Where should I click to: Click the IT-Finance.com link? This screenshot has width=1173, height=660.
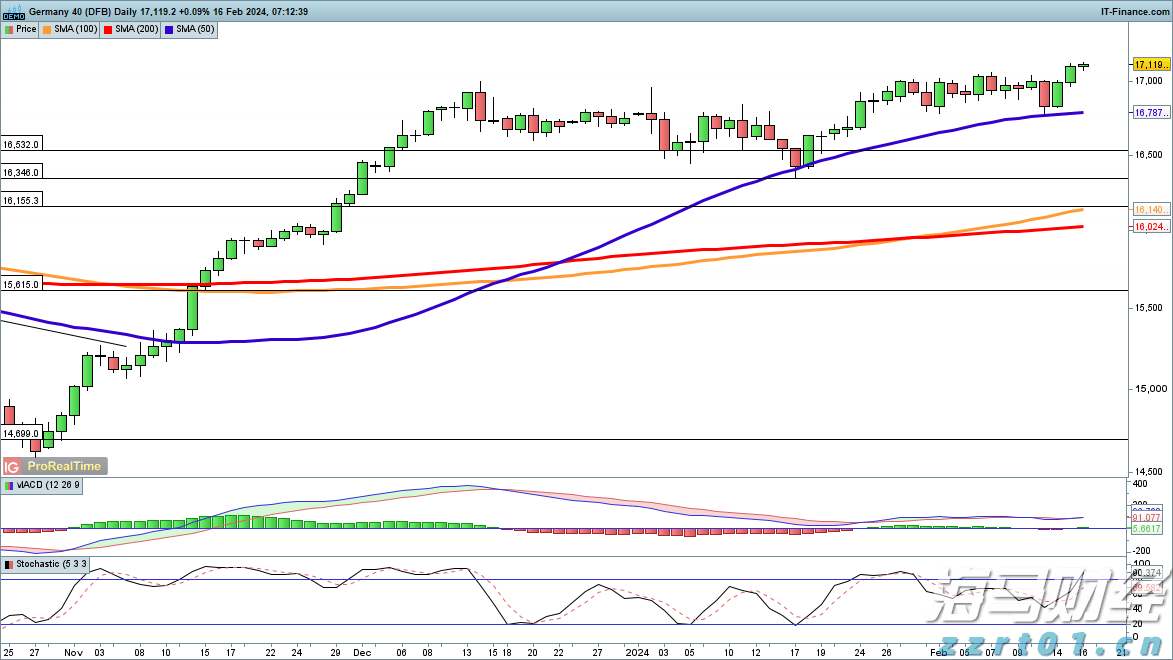click(x=1134, y=11)
